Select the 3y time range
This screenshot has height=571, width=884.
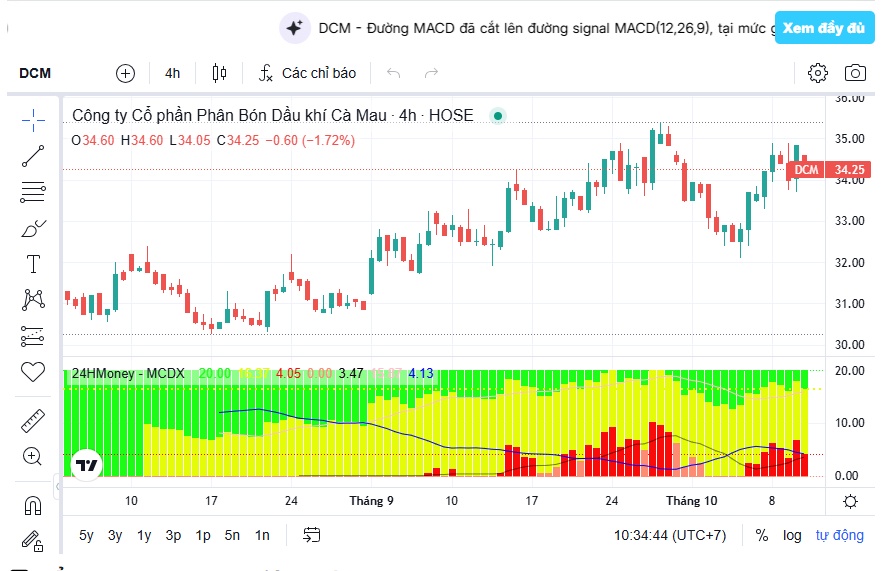(115, 535)
